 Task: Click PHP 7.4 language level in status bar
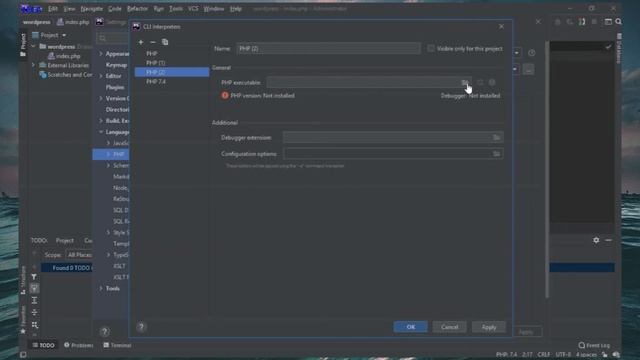click(506, 355)
